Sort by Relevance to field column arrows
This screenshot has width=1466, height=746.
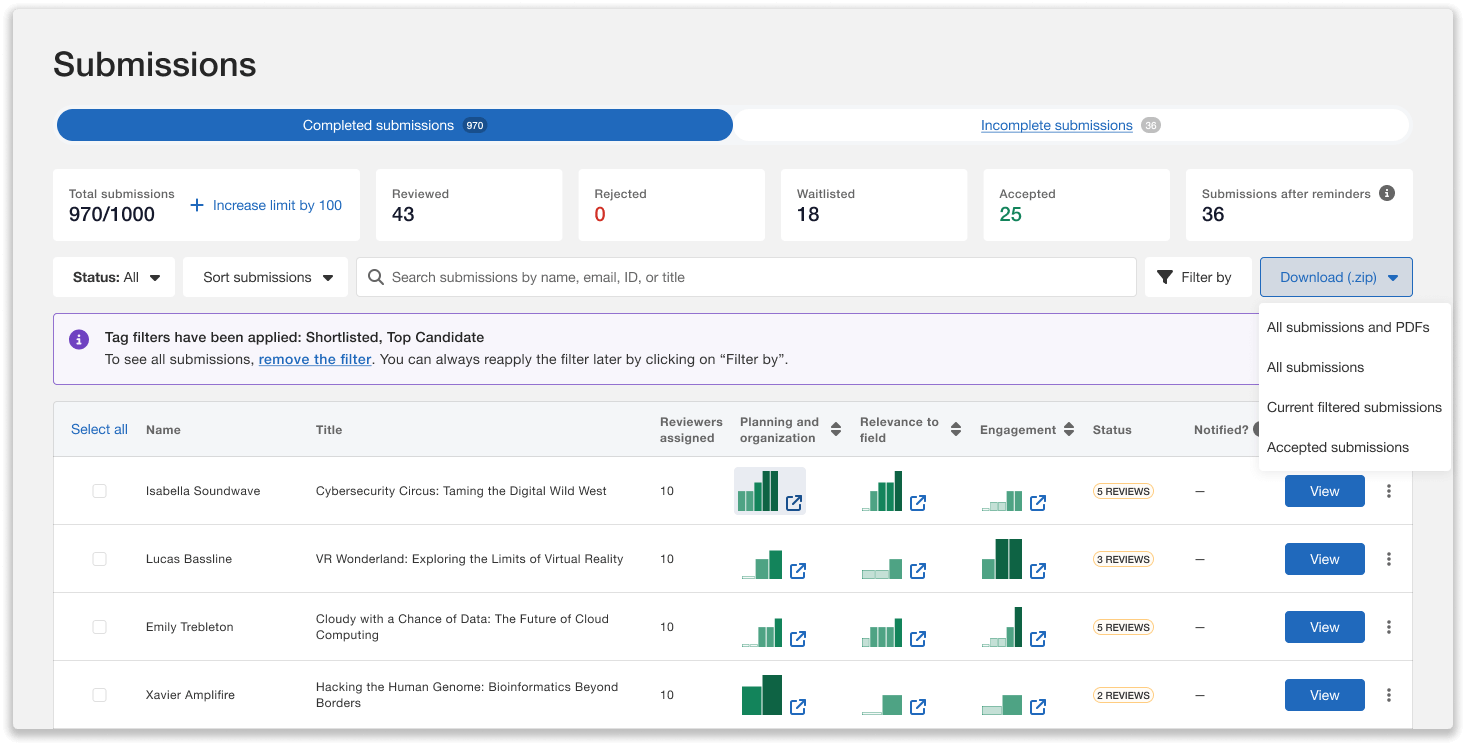[956, 430]
